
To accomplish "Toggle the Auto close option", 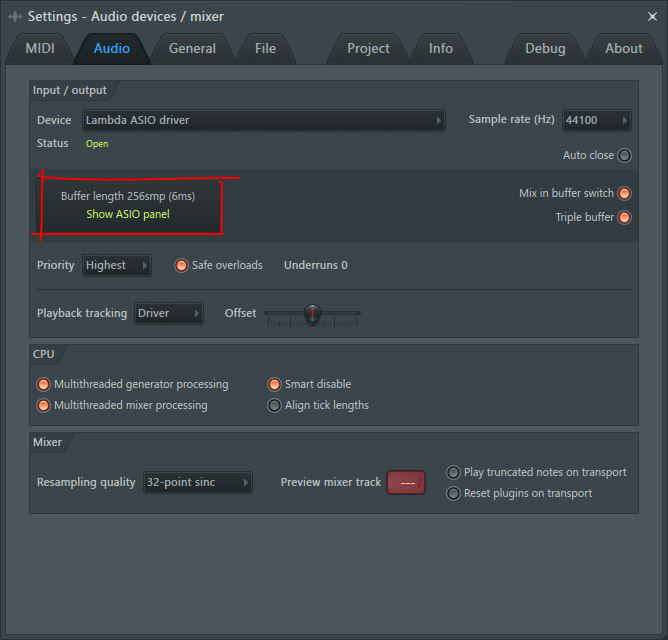I will pyautogui.click(x=624, y=155).
